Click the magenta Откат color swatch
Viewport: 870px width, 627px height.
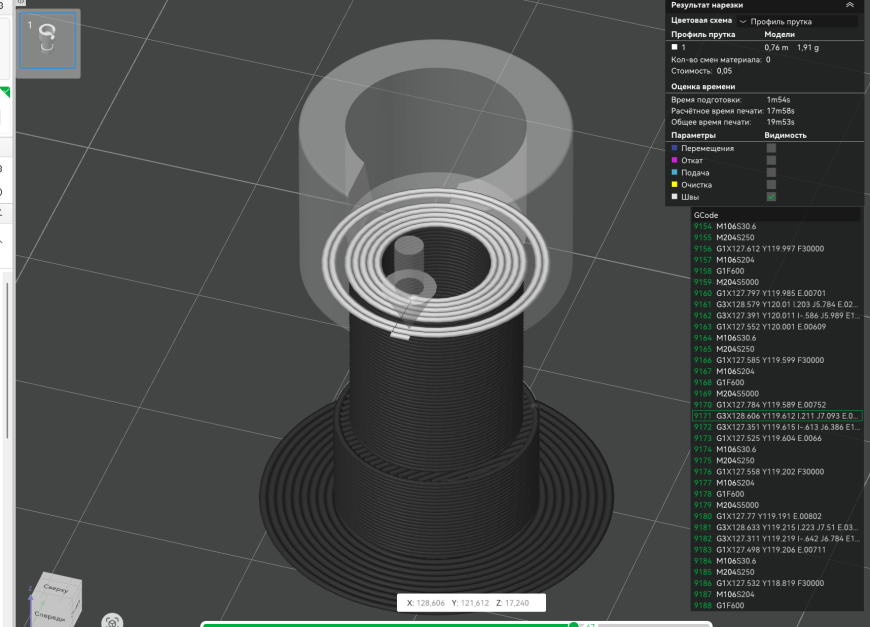pyautogui.click(x=675, y=160)
